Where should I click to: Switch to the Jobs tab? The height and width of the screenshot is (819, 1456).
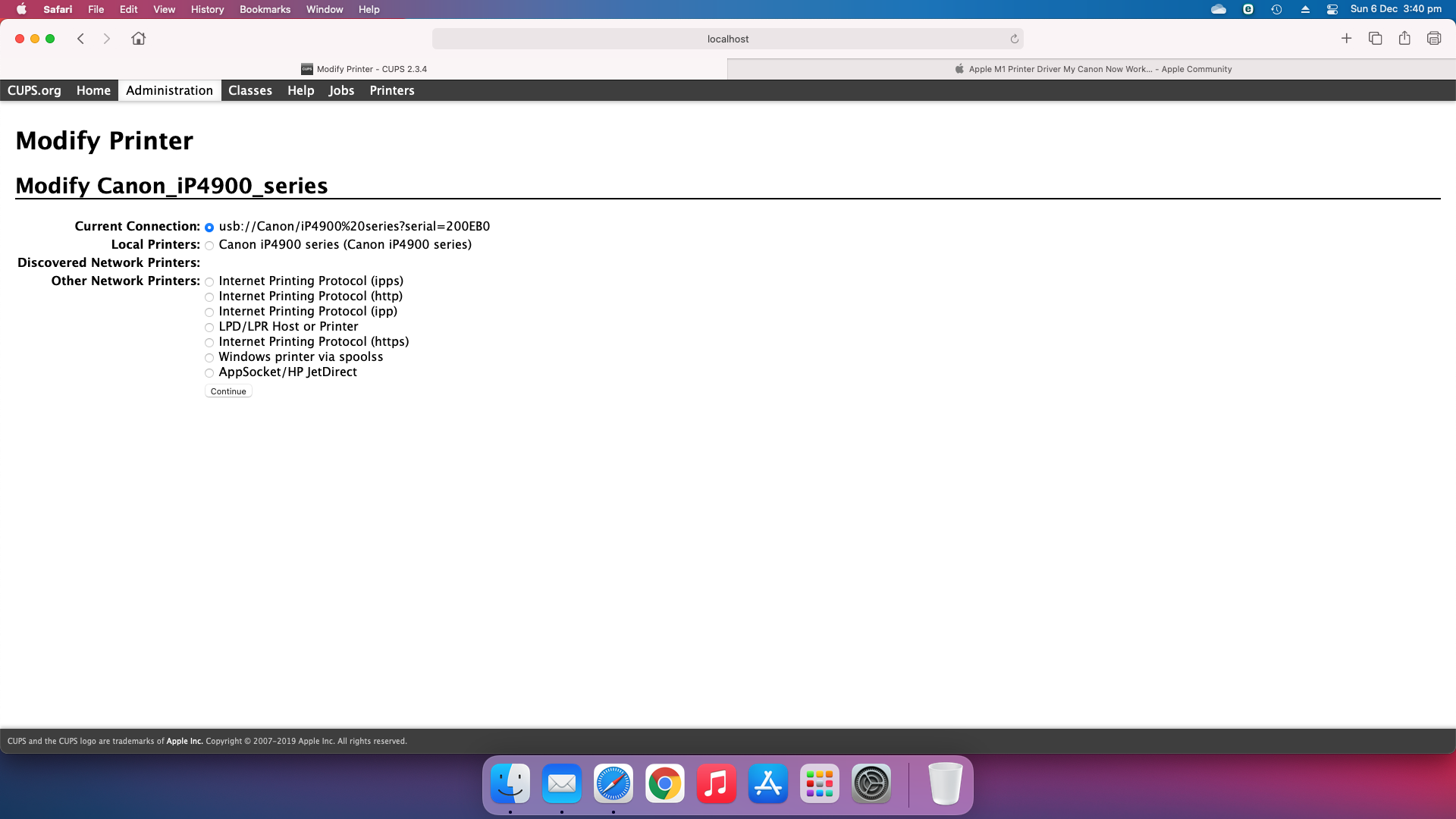(341, 90)
